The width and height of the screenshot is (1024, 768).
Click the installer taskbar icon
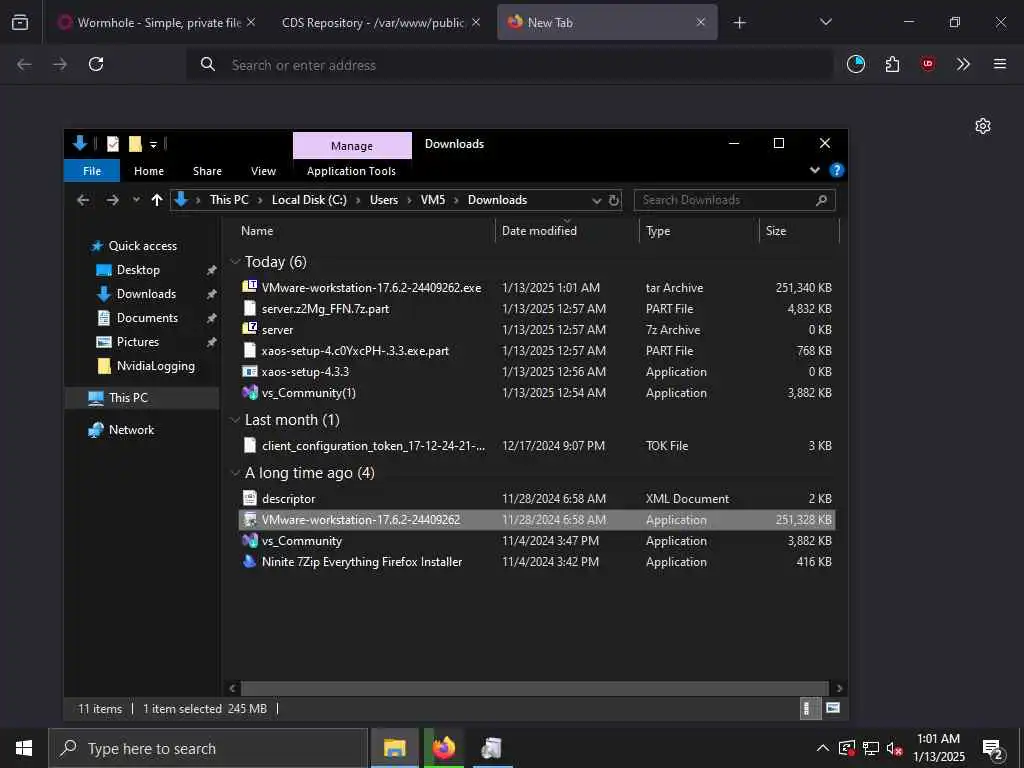coord(491,748)
